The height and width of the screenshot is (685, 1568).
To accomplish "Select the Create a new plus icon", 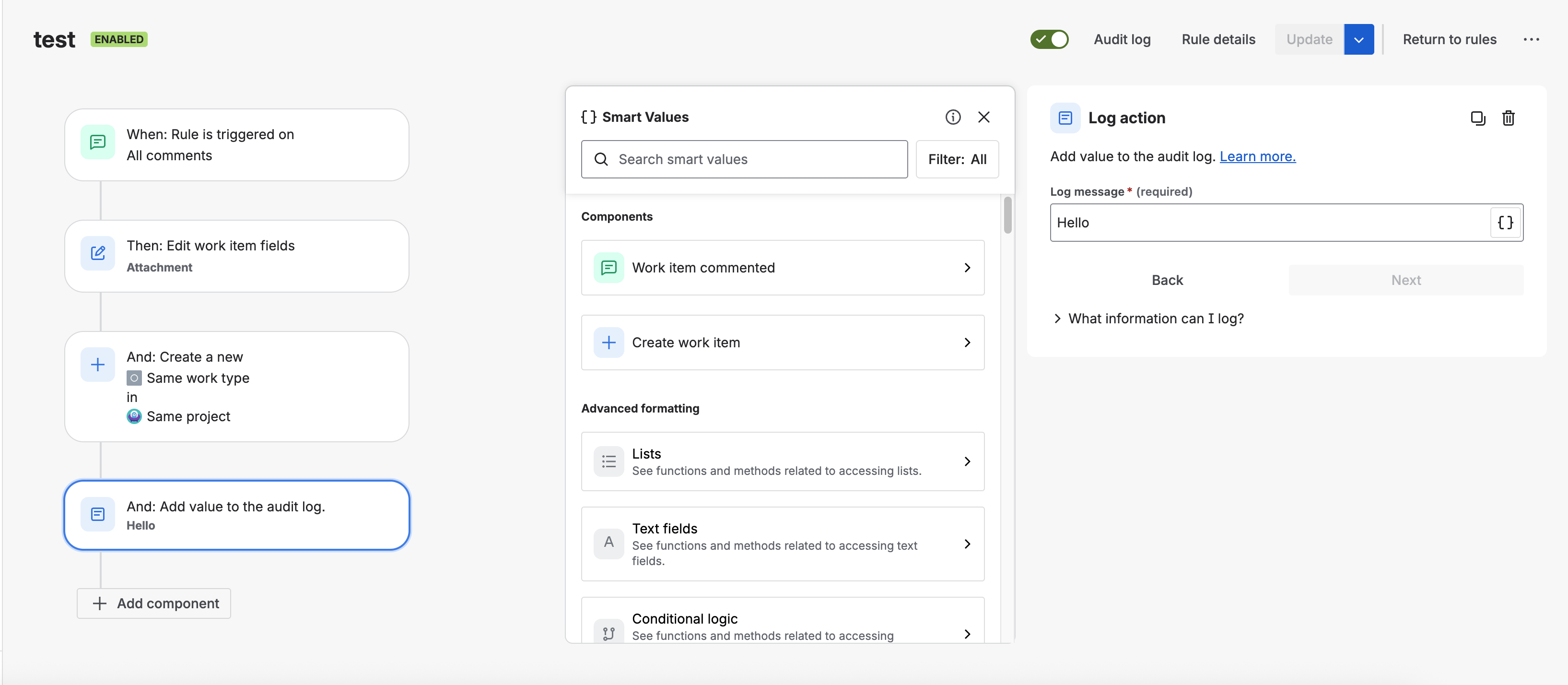I will pyautogui.click(x=97, y=365).
